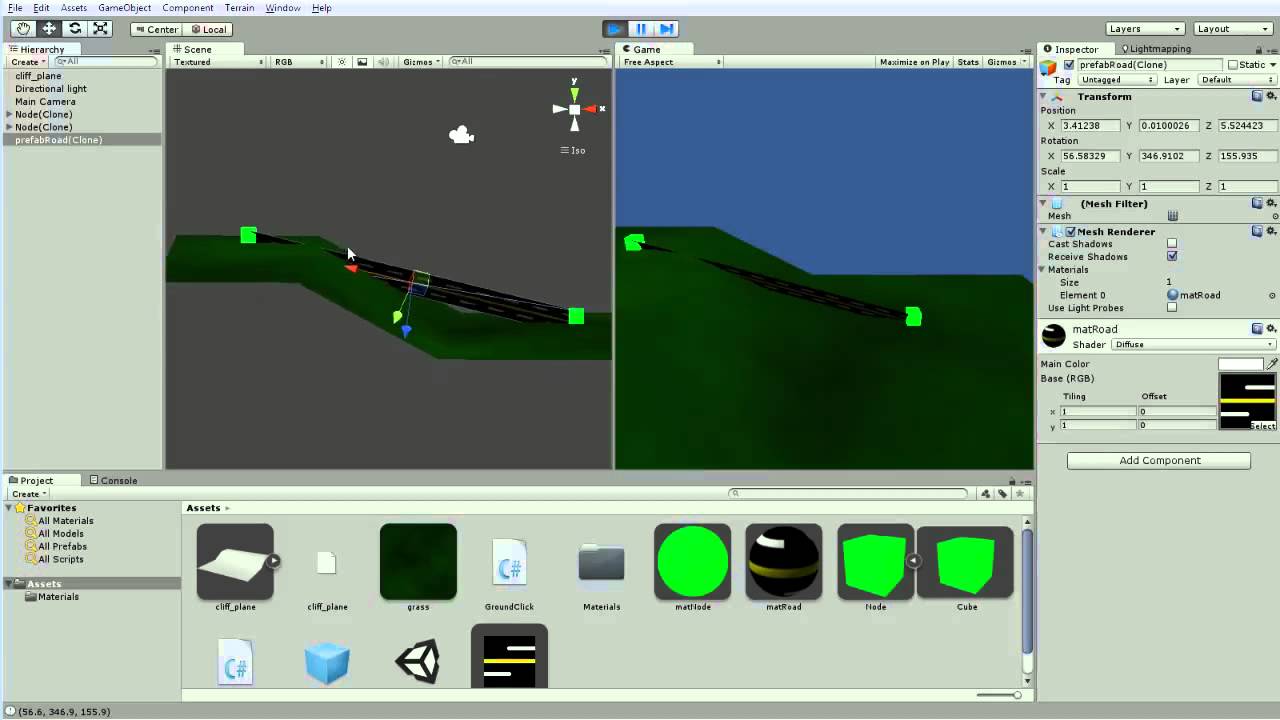Click the Pause button
This screenshot has width=1280, height=720.
(x=641, y=29)
